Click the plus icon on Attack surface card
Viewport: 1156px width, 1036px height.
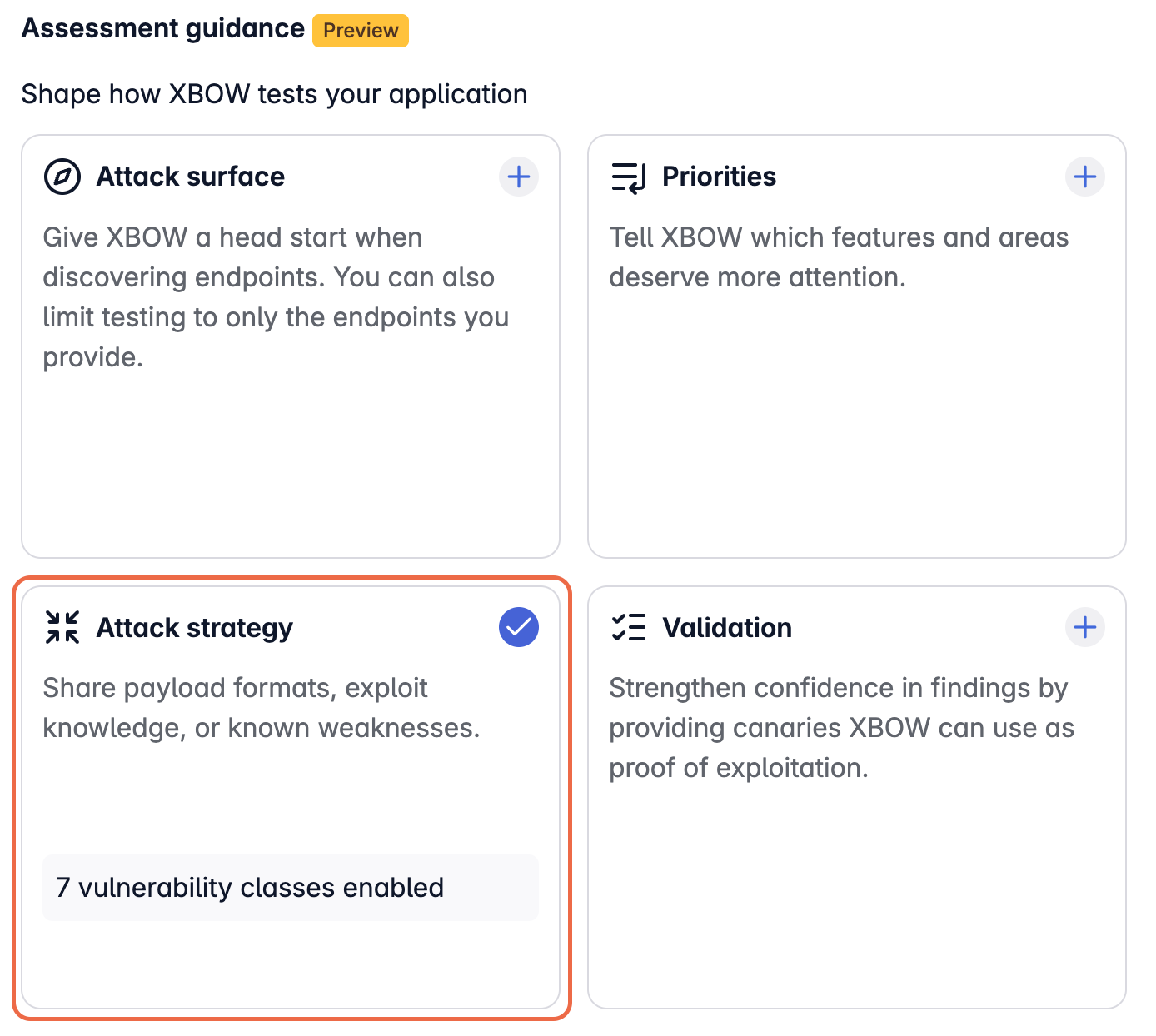pyautogui.click(x=518, y=177)
